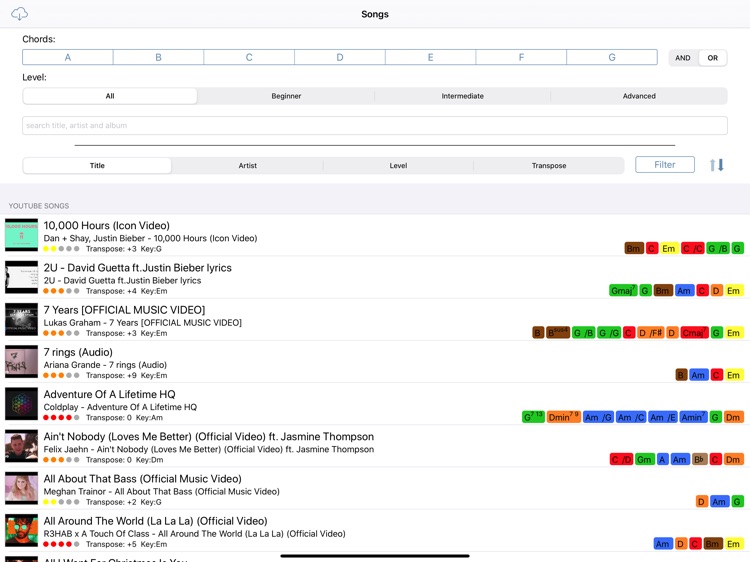This screenshot has width=750, height=562.
Task: Open the 2U David Guetta thumbnail
Action: 22,277
